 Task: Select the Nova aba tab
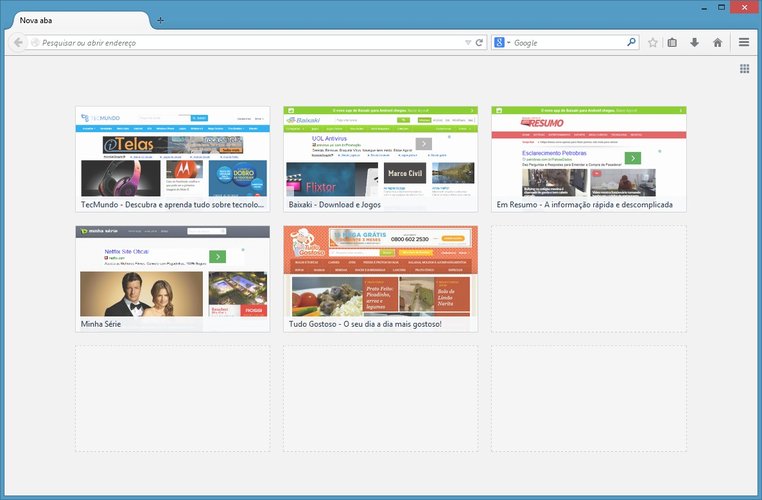pos(80,20)
